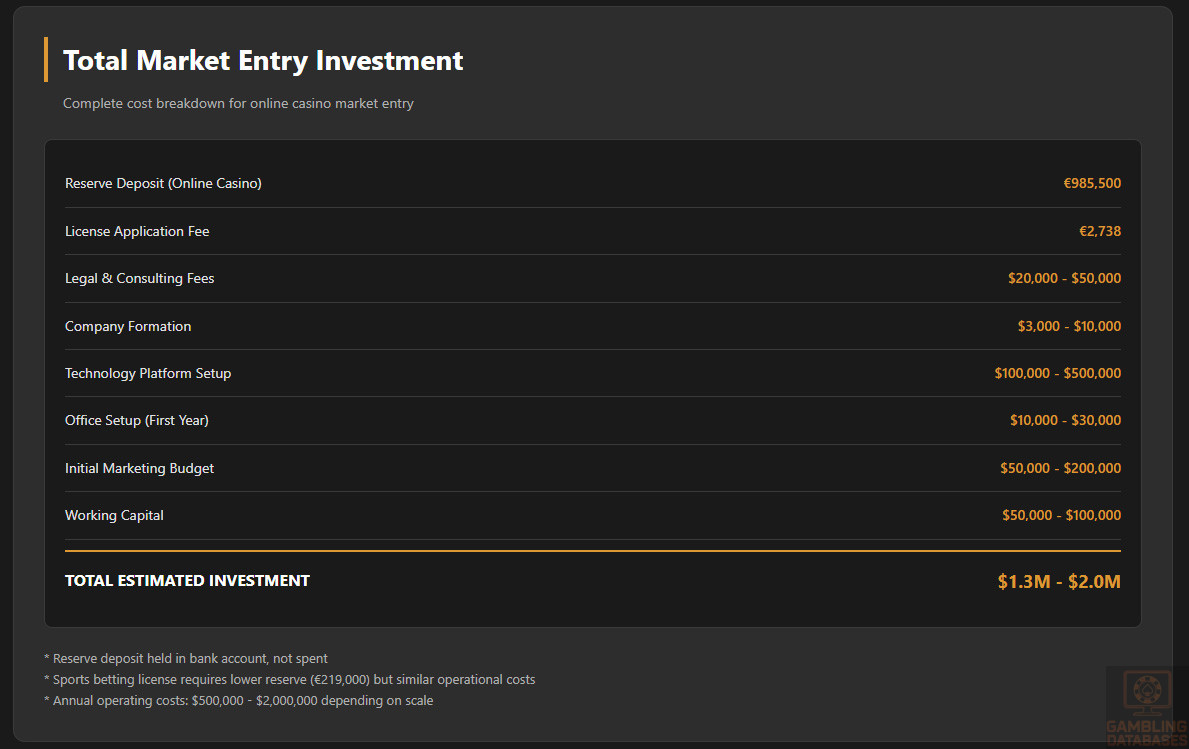The image size is (1189, 749).
Task: Select the Company Formation label
Action: pyautogui.click(x=128, y=326)
